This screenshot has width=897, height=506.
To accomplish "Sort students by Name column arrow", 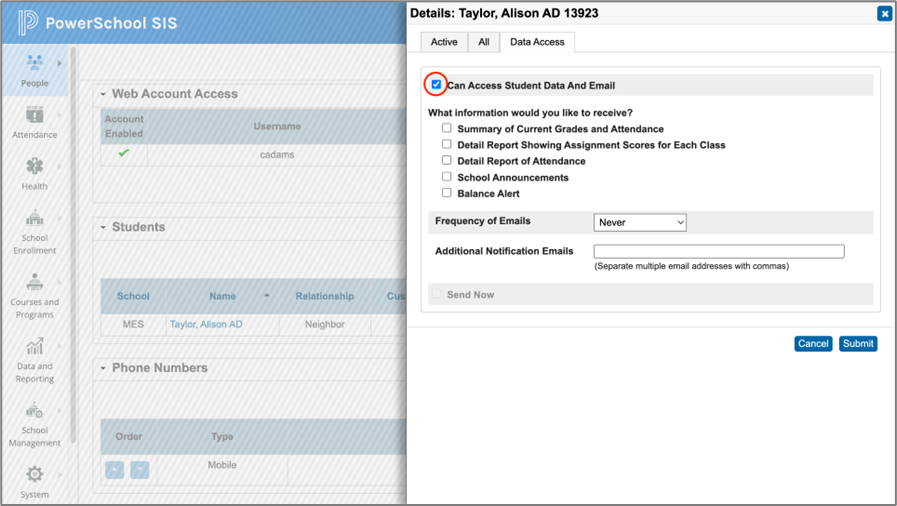I will (267, 296).
